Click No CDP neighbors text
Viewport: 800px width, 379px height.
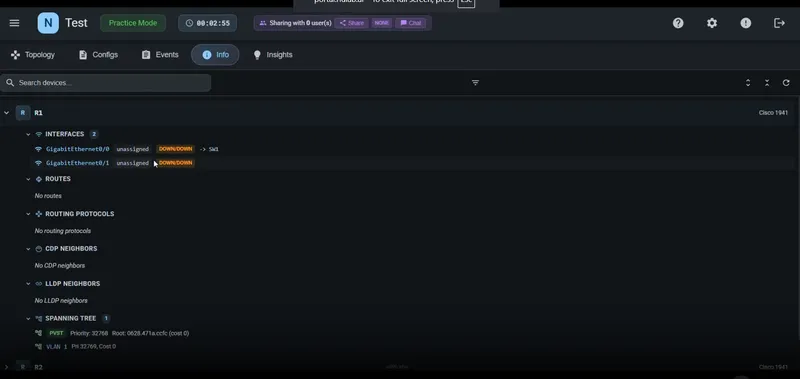point(60,266)
